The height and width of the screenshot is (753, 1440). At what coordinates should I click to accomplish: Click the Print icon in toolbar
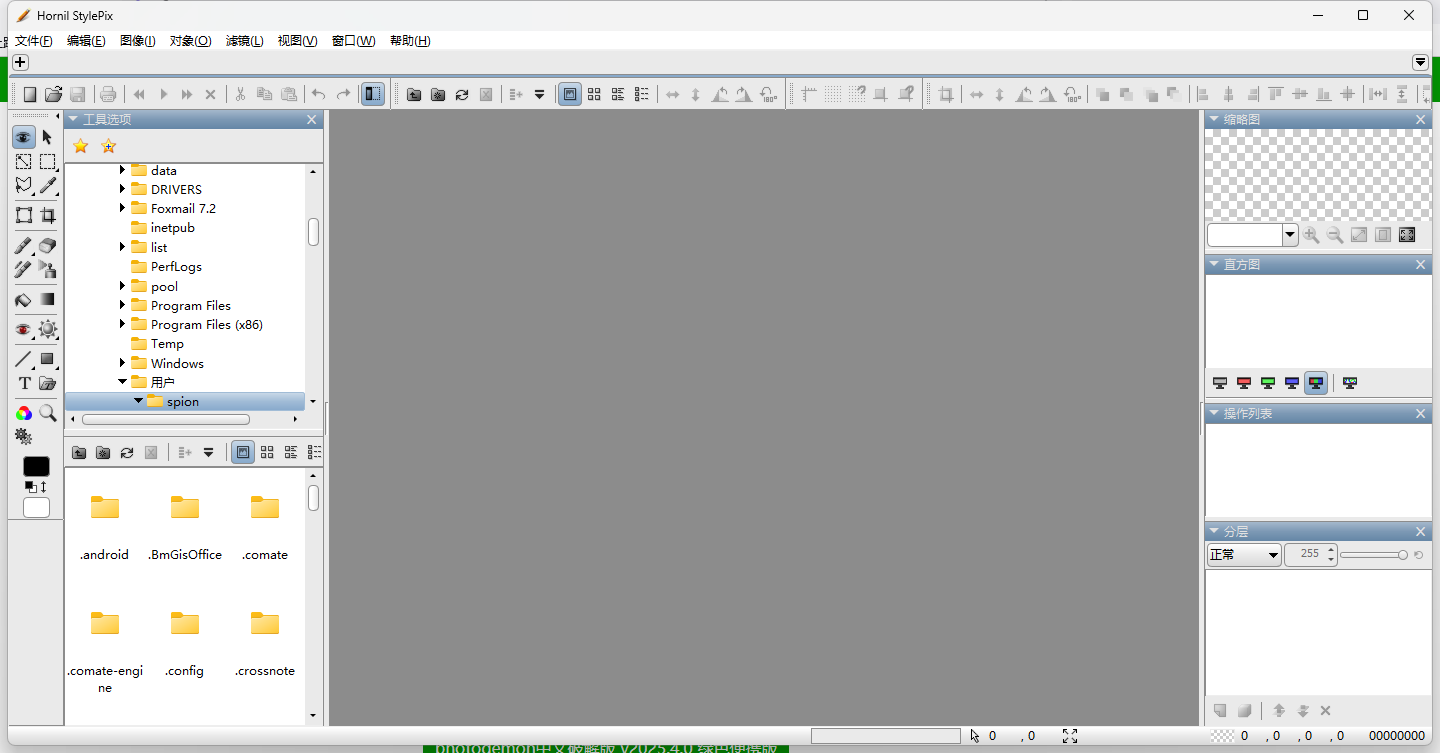(x=108, y=94)
